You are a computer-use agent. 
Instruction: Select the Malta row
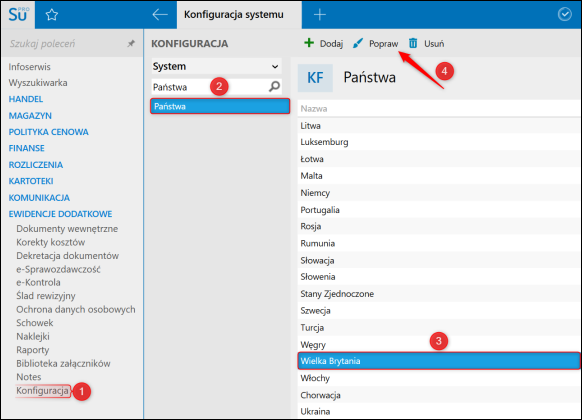point(438,176)
